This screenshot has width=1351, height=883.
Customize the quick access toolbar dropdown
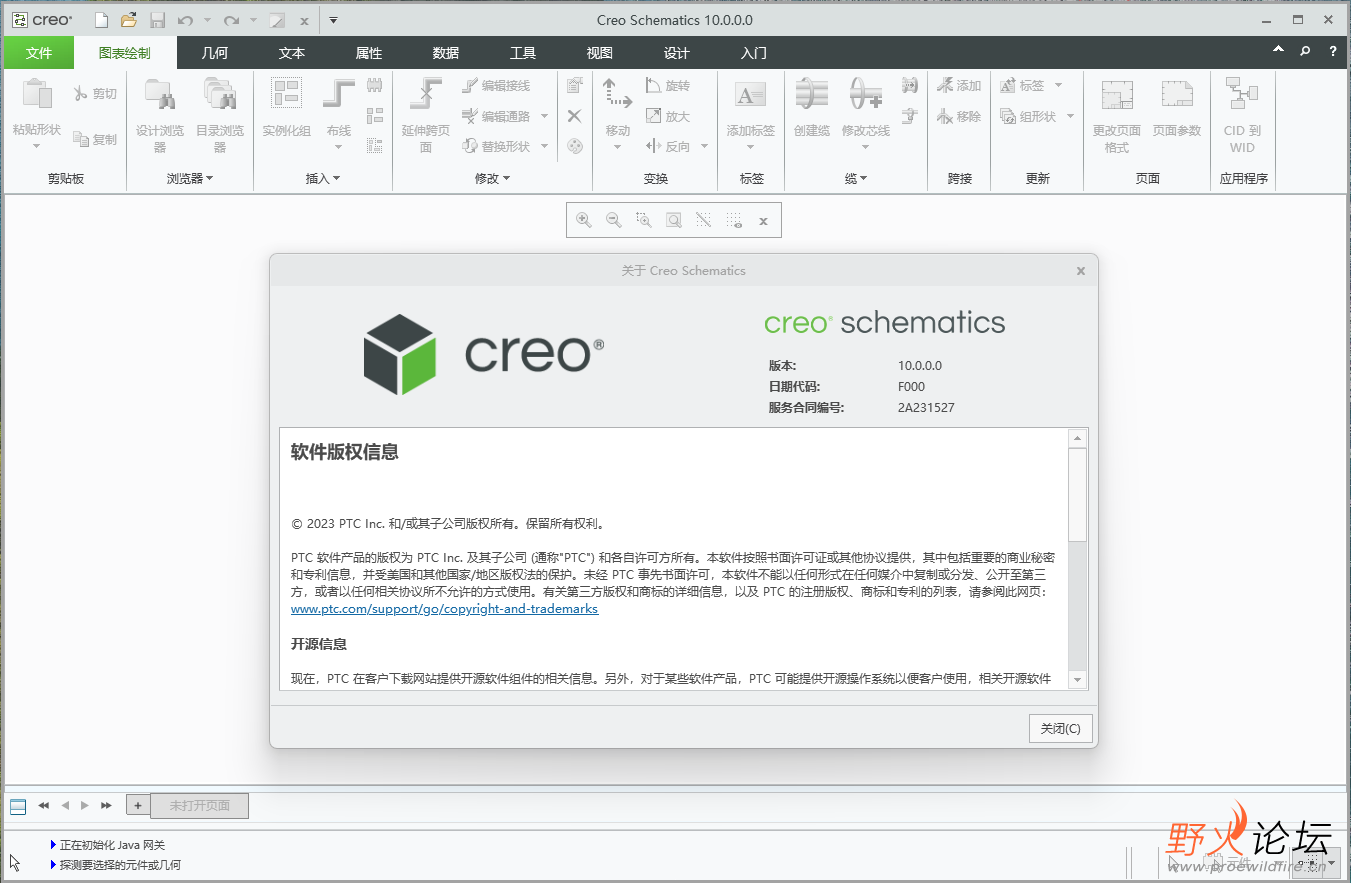click(x=333, y=20)
